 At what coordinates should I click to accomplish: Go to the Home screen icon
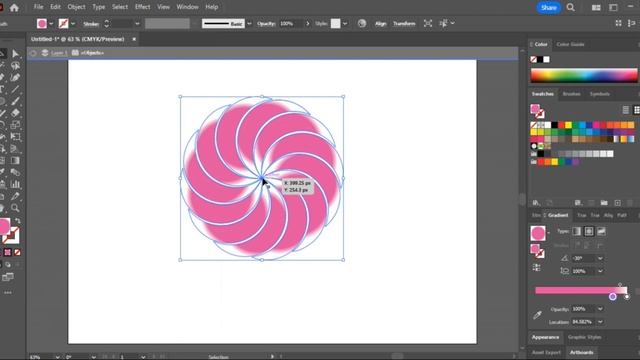point(14,7)
